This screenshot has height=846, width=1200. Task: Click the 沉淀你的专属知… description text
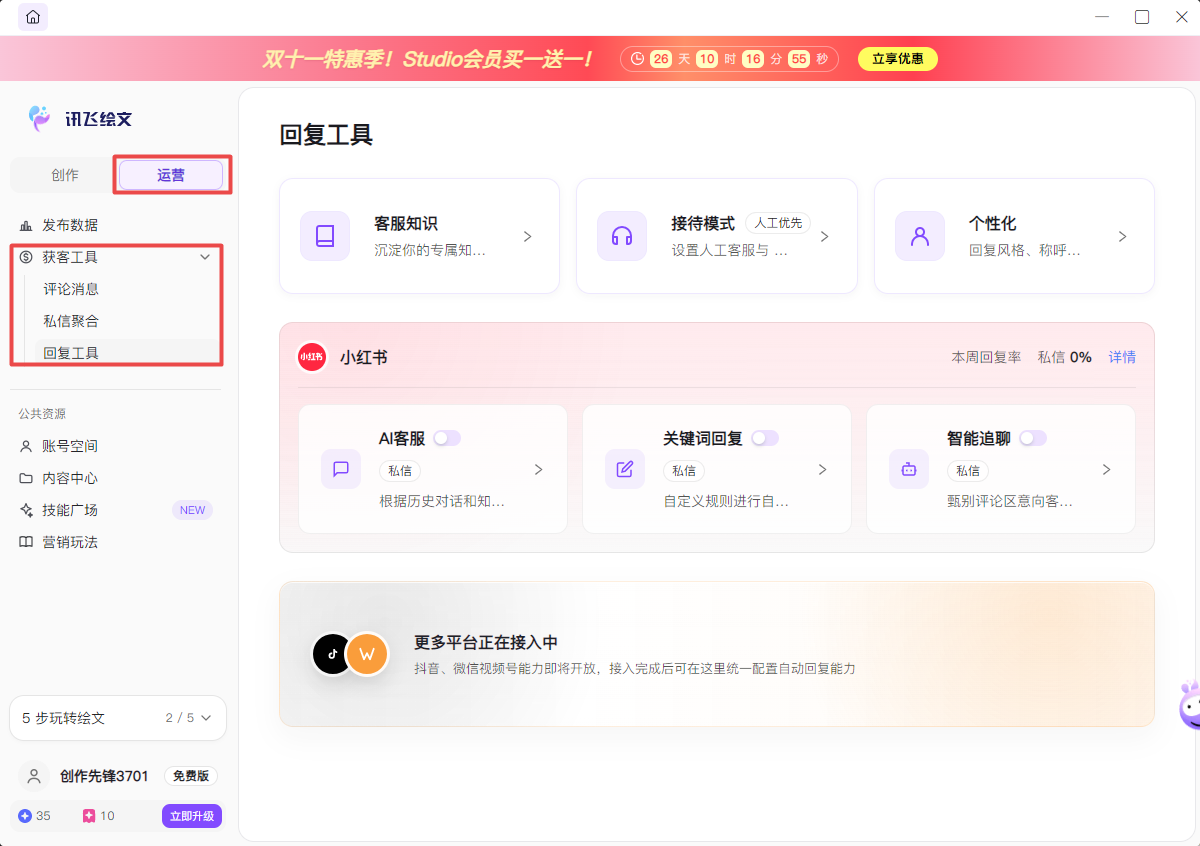[x=430, y=250]
